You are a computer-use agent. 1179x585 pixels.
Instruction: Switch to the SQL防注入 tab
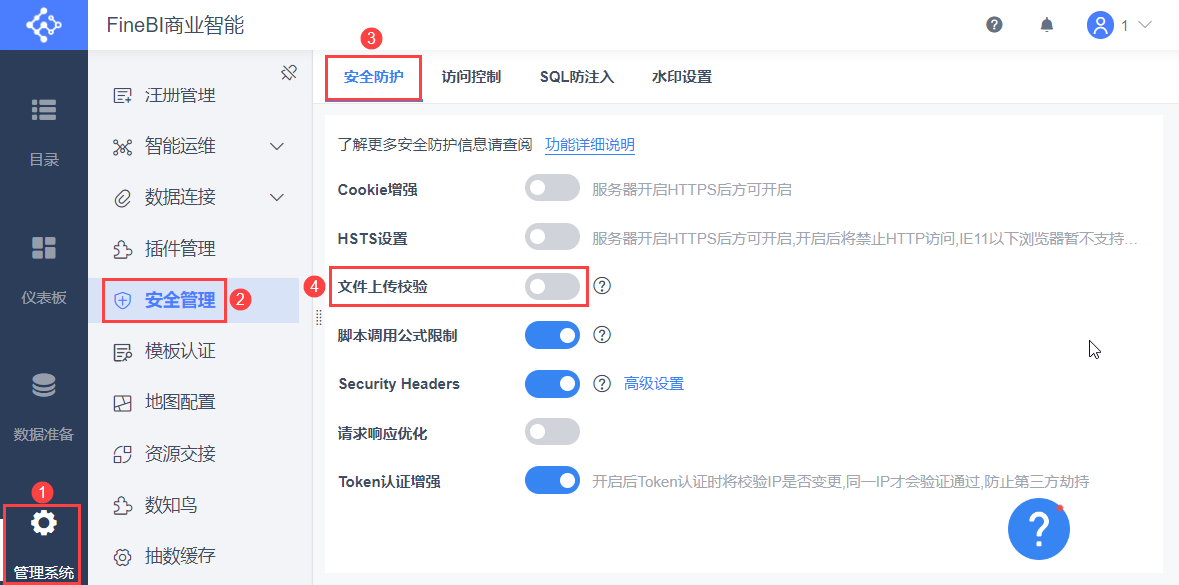[x=577, y=77]
